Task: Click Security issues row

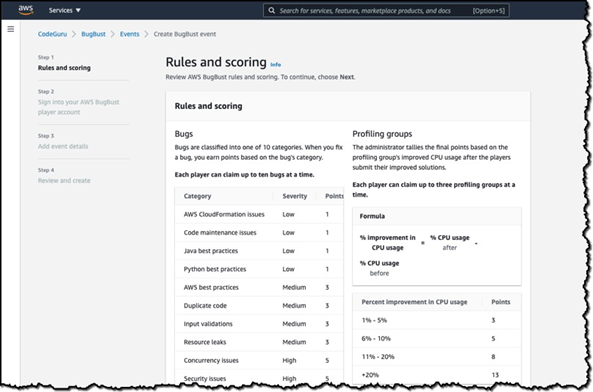Action: point(259,378)
